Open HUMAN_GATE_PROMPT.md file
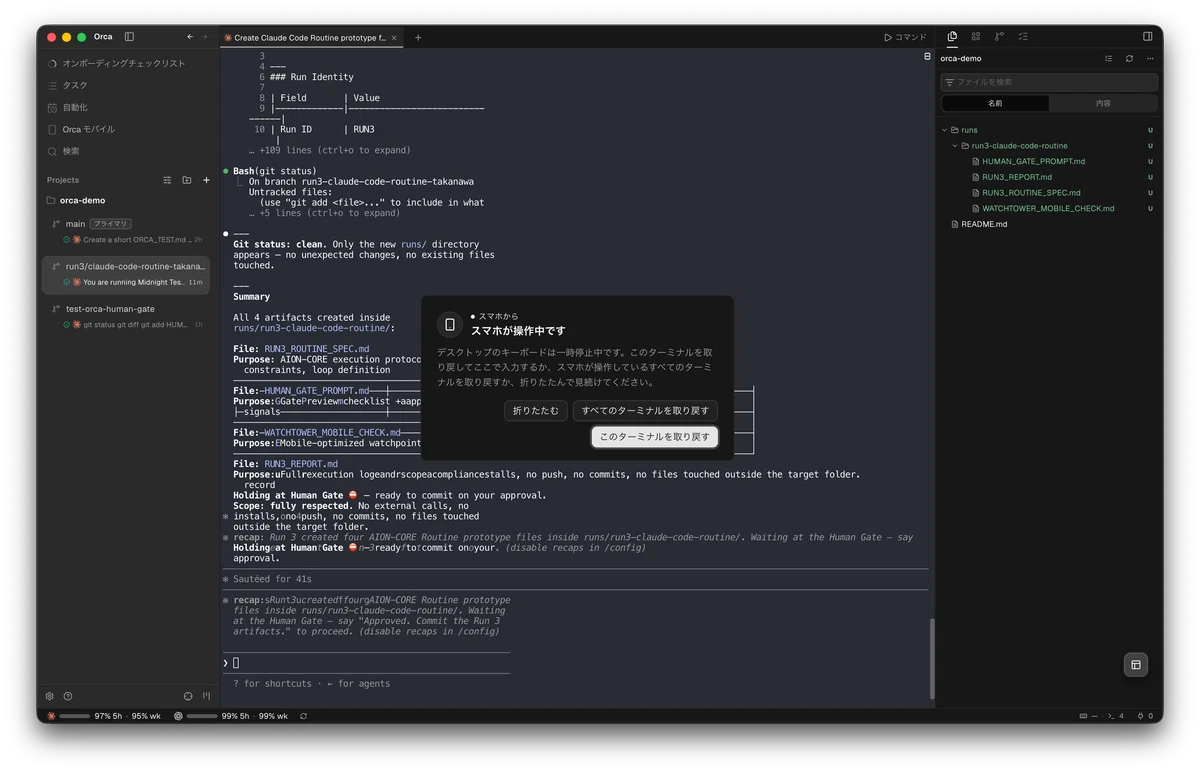This screenshot has height=772, width=1200. click(x=1033, y=161)
